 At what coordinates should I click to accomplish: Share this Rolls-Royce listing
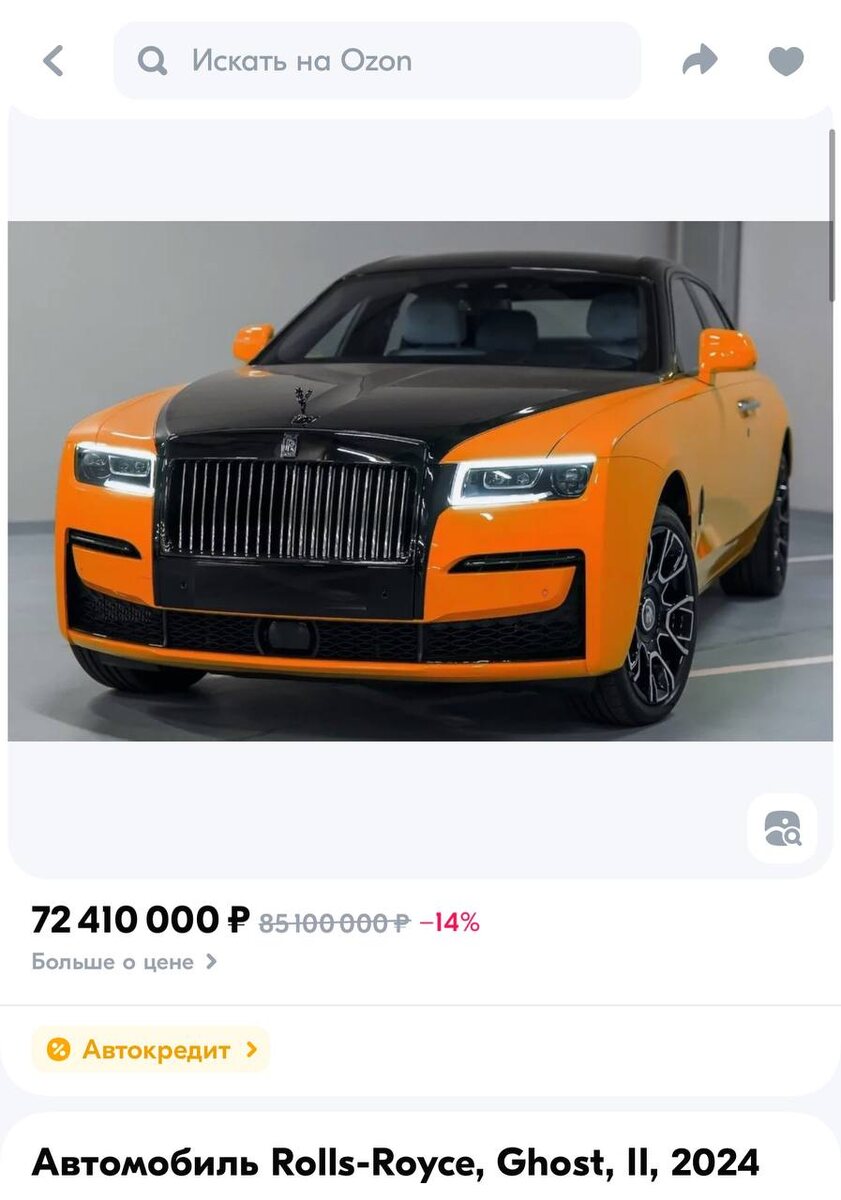coord(700,61)
